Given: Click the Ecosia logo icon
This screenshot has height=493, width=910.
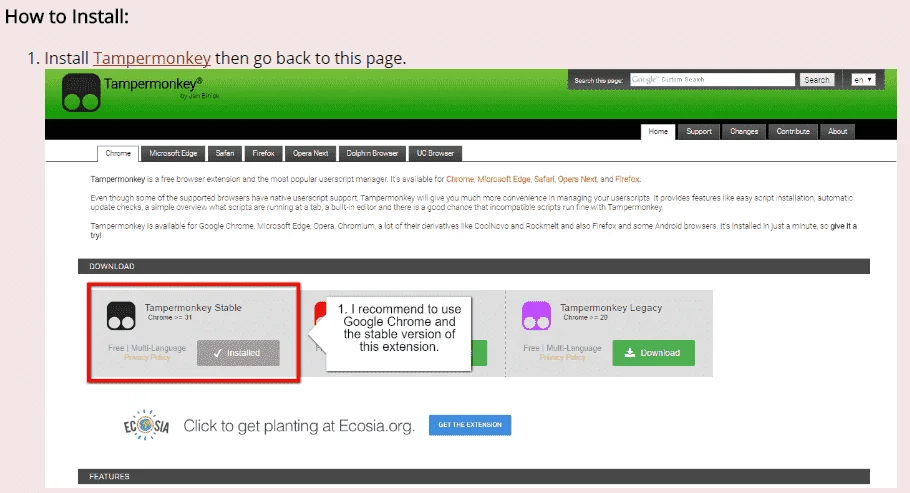Looking at the screenshot, I should (146, 426).
